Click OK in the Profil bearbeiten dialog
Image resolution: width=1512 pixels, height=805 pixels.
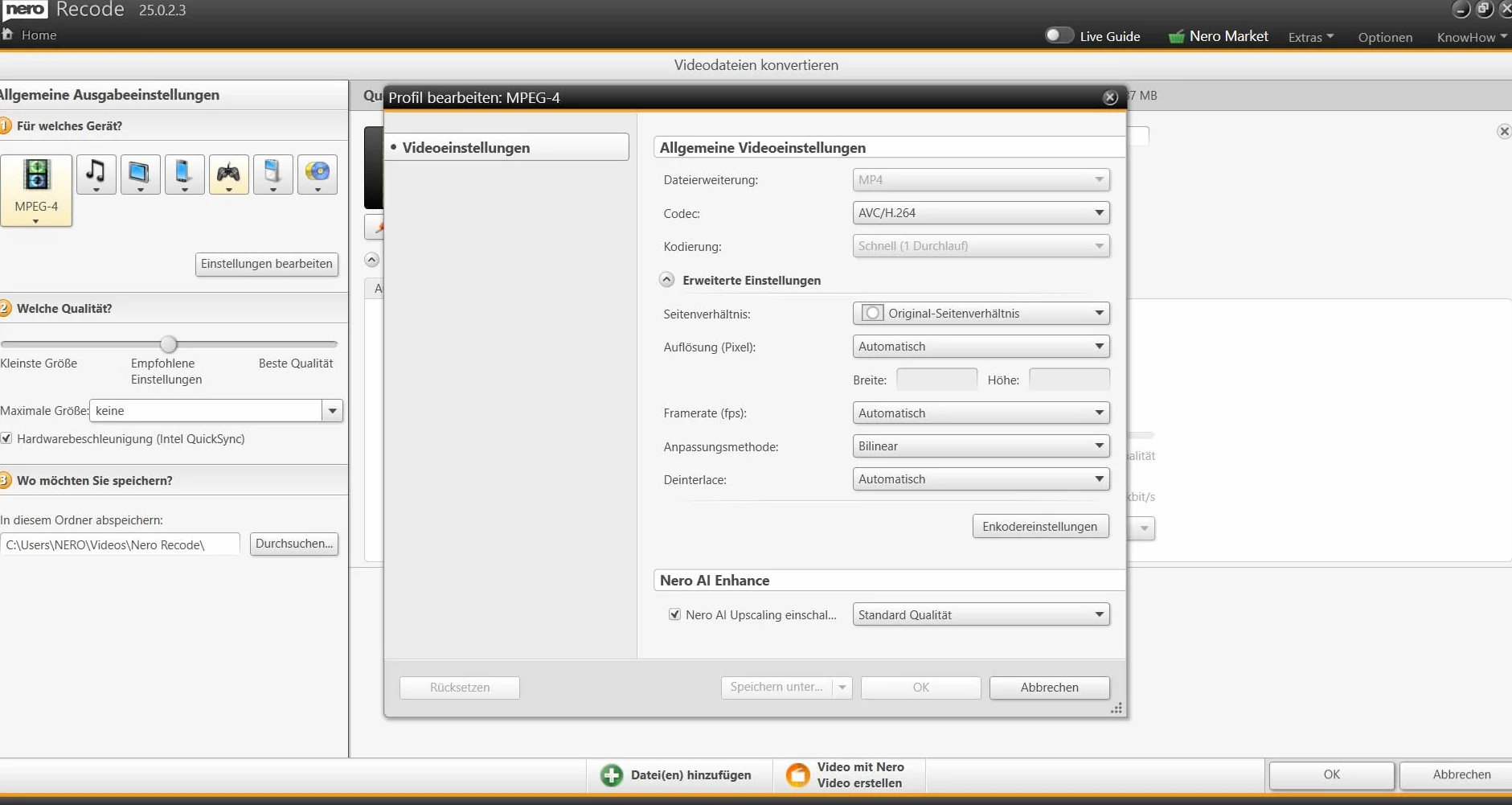point(920,688)
